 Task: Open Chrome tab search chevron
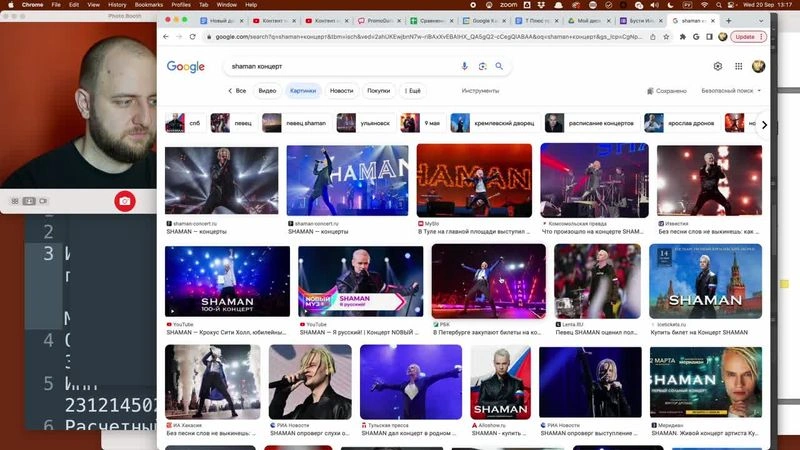tap(761, 21)
